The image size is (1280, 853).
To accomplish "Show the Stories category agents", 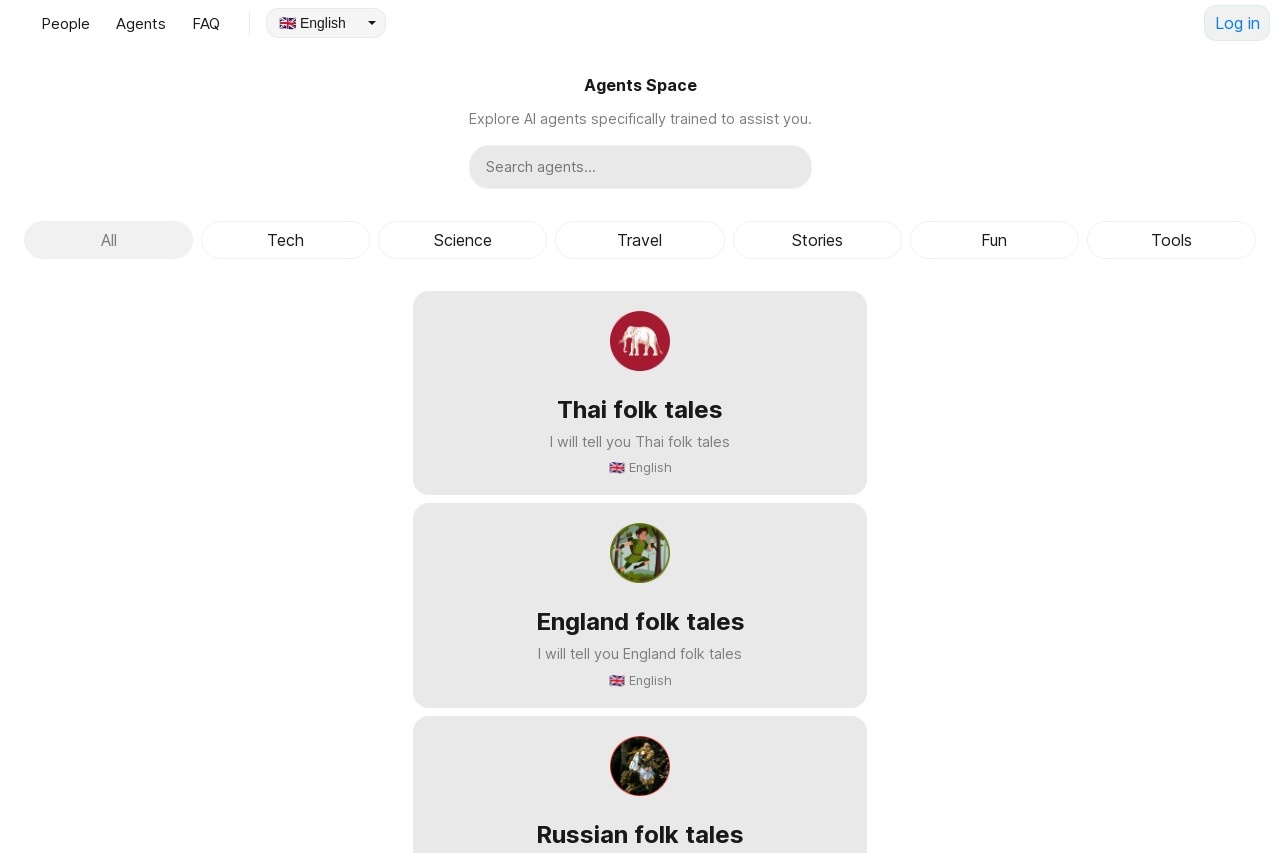I will 817,240.
